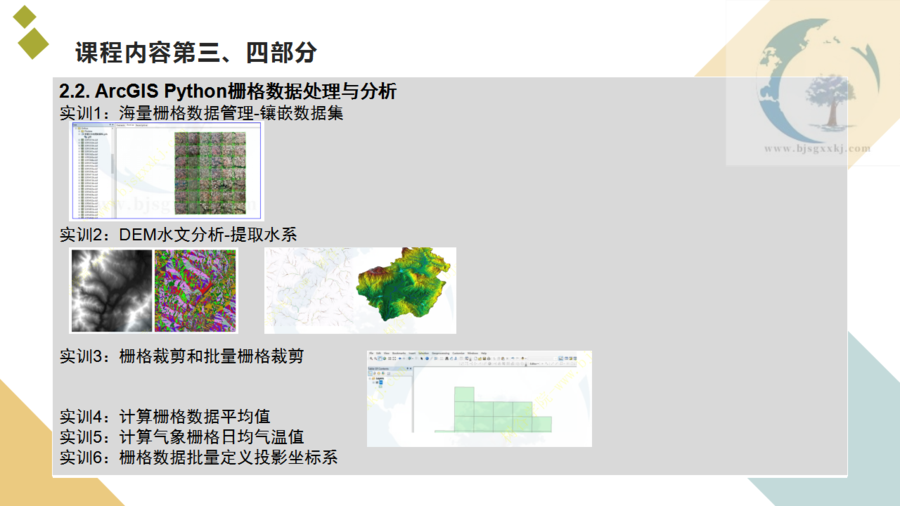Click the line 实训5：计算气象栅格日均气温值
The image size is (900, 506).
pyautogui.click(x=181, y=437)
